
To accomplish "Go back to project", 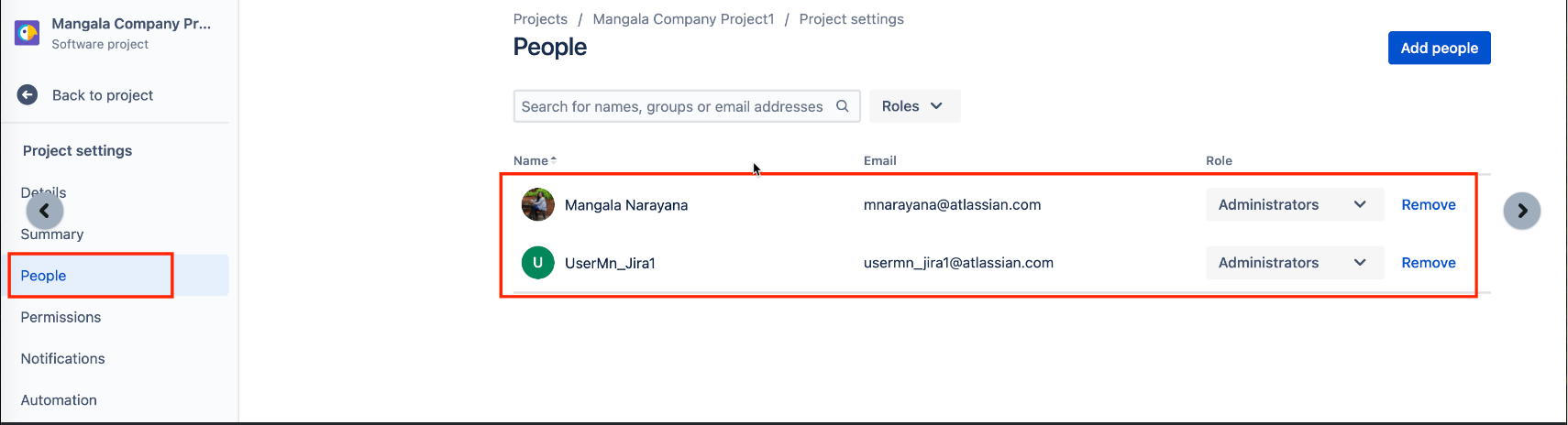I will point(103,95).
